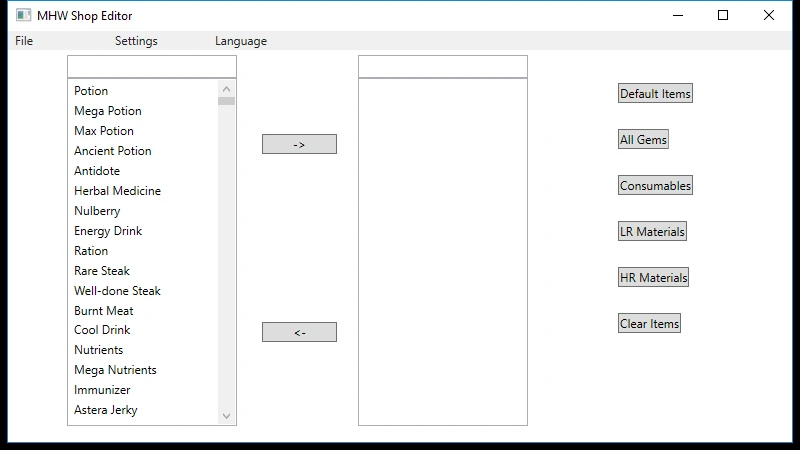The width and height of the screenshot is (800, 450).
Task: Load the Consumables preset
Action: tap(655, 186)
